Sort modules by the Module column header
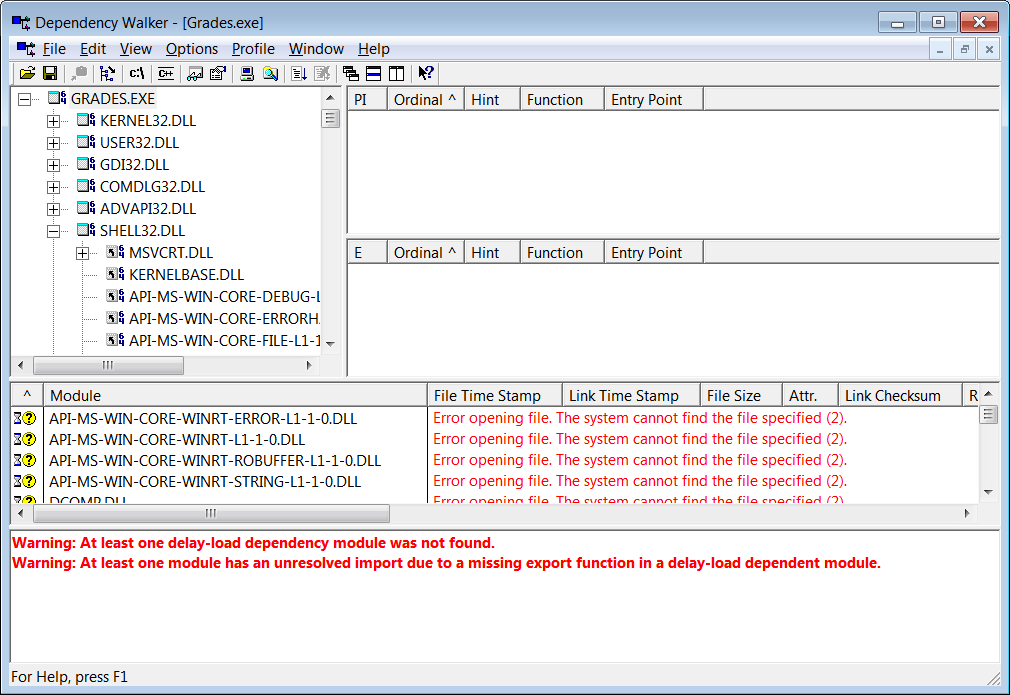 tap(235, 395)
